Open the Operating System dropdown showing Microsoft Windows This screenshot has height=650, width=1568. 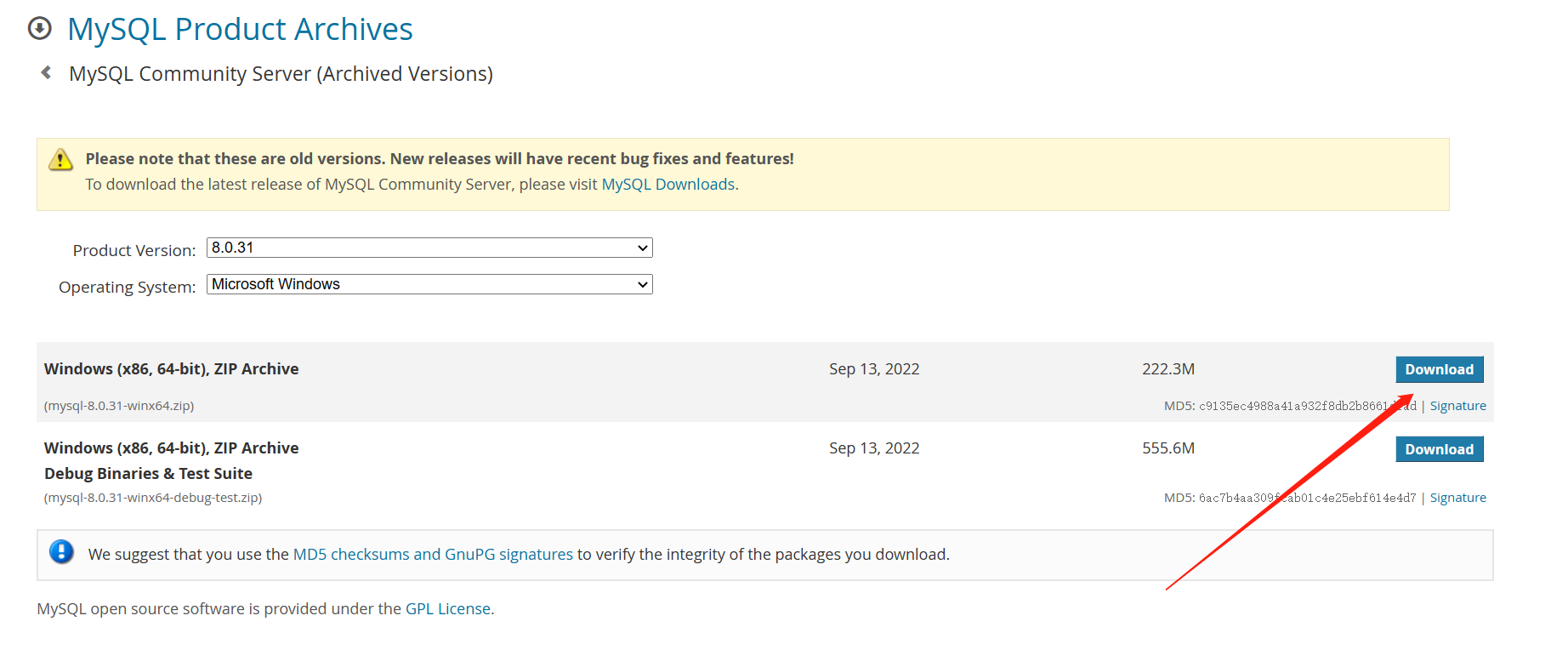[429, 284]
